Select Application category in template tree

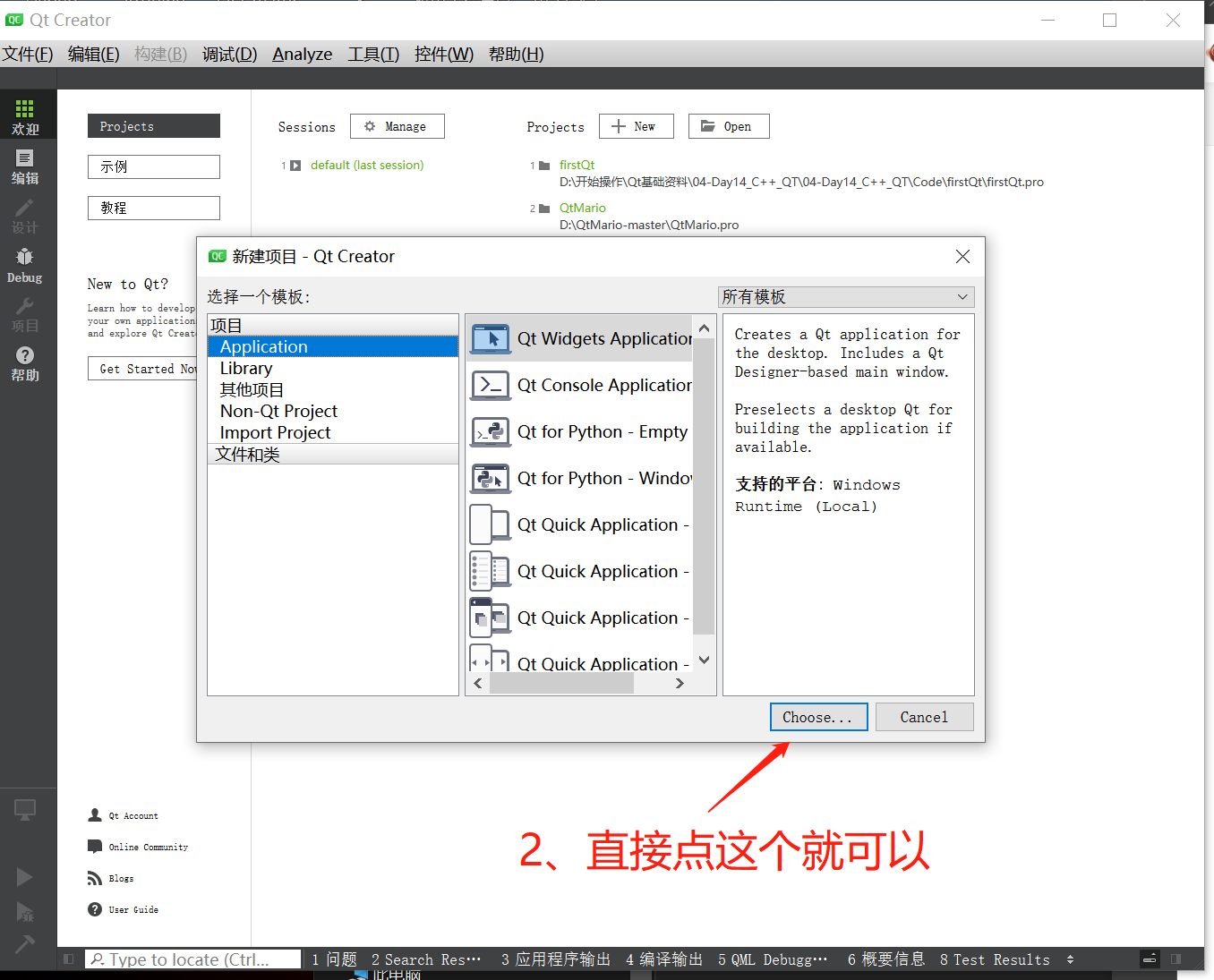tap(333, 346)
